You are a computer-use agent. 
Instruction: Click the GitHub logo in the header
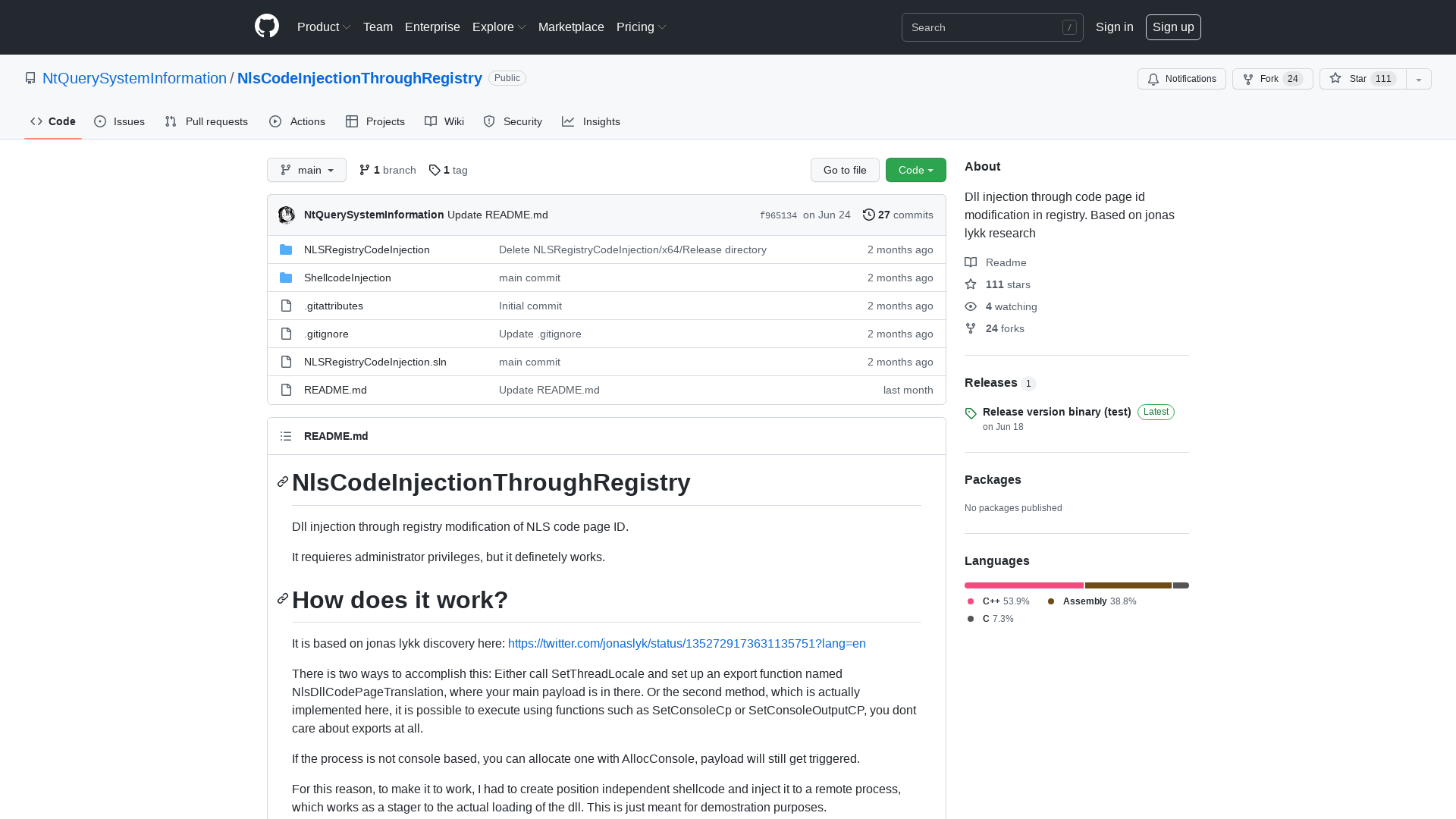pyautogui.click(x=267, y=27)
